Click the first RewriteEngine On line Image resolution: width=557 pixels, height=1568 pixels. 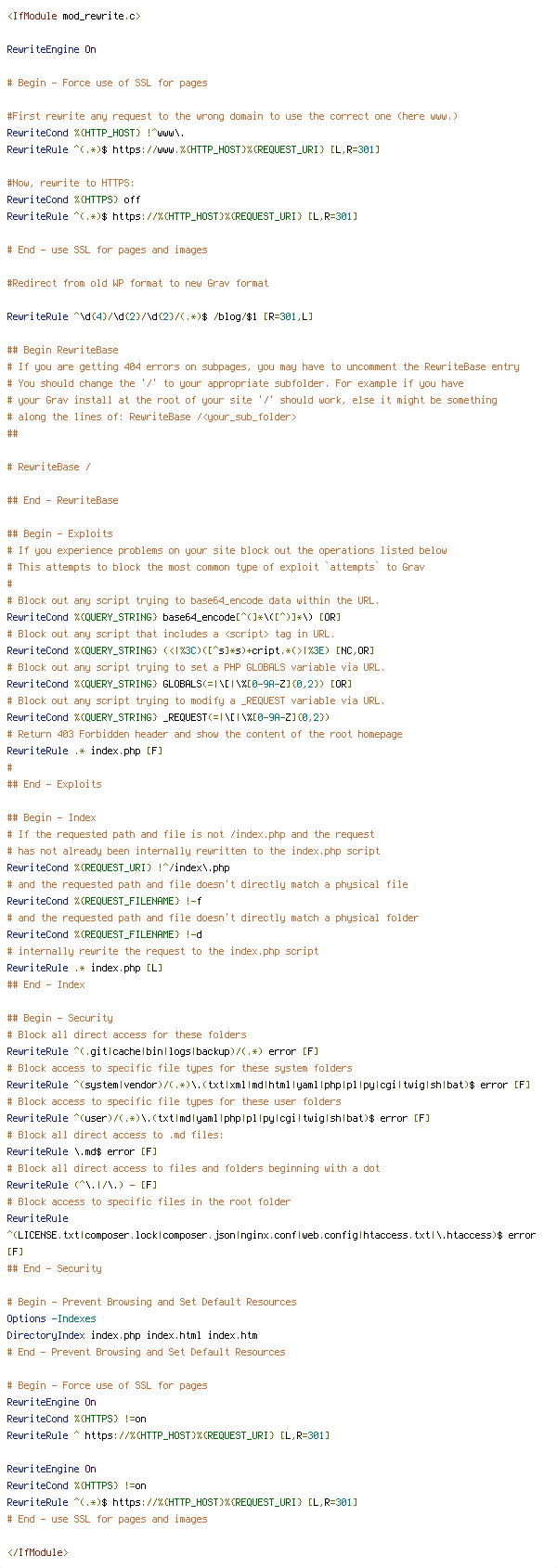click(x=51, y=49)
